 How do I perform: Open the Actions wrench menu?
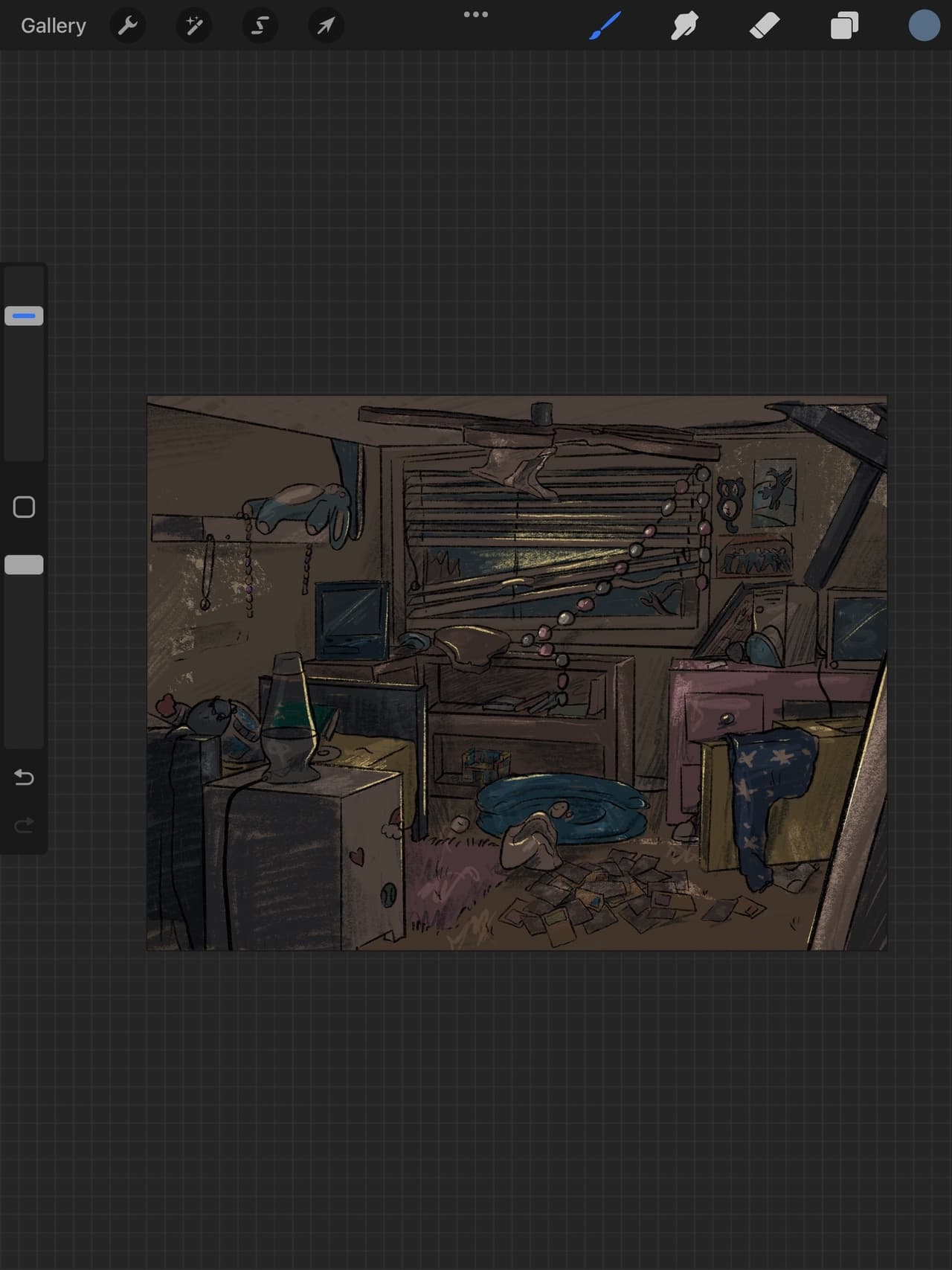click(x=128, y=26)
